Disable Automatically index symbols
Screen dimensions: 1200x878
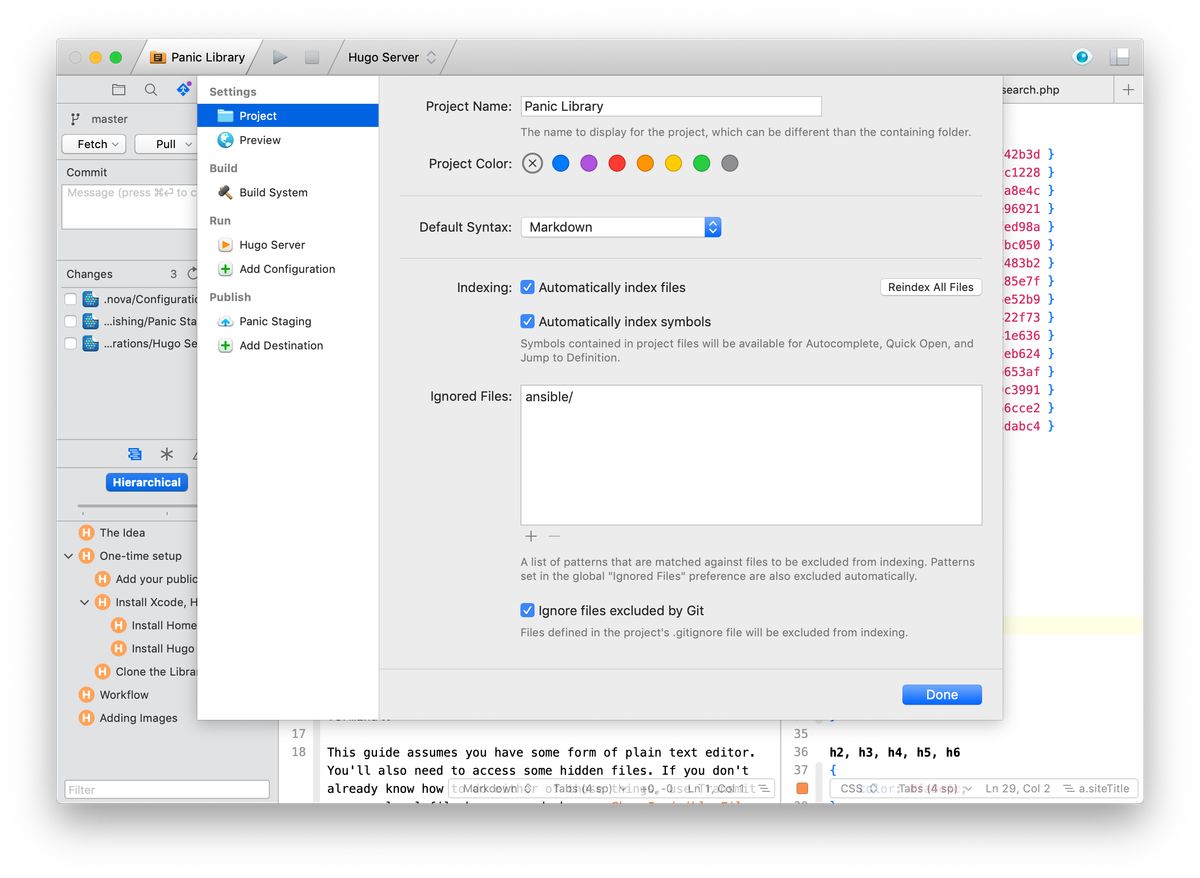526,321
